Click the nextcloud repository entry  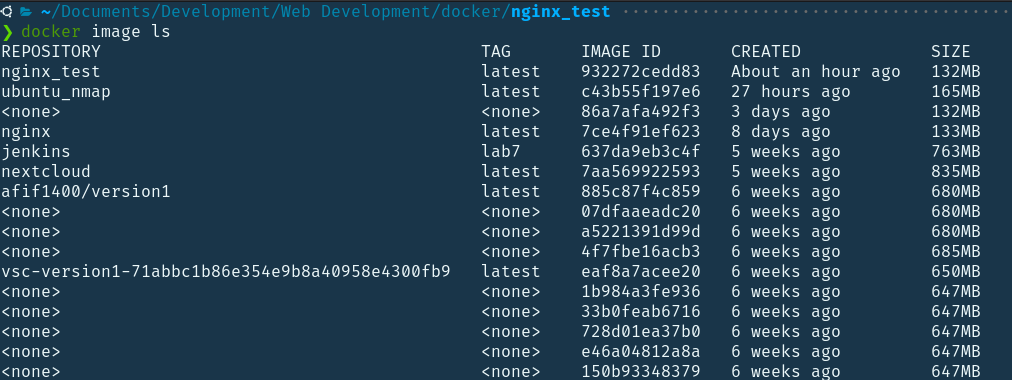(46, 172)
